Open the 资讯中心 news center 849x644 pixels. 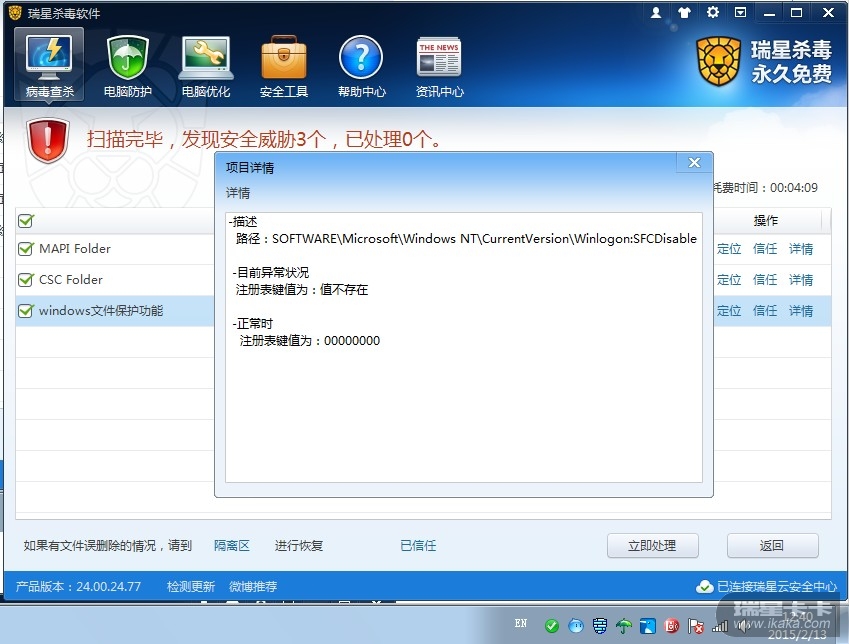(x=439, y=66)
